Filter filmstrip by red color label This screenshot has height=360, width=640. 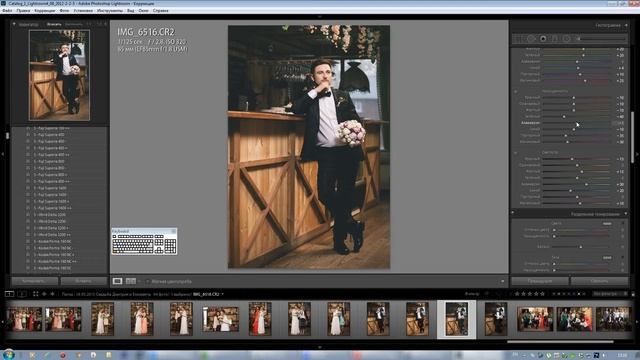pyautogui.click(x=554, y=294)
